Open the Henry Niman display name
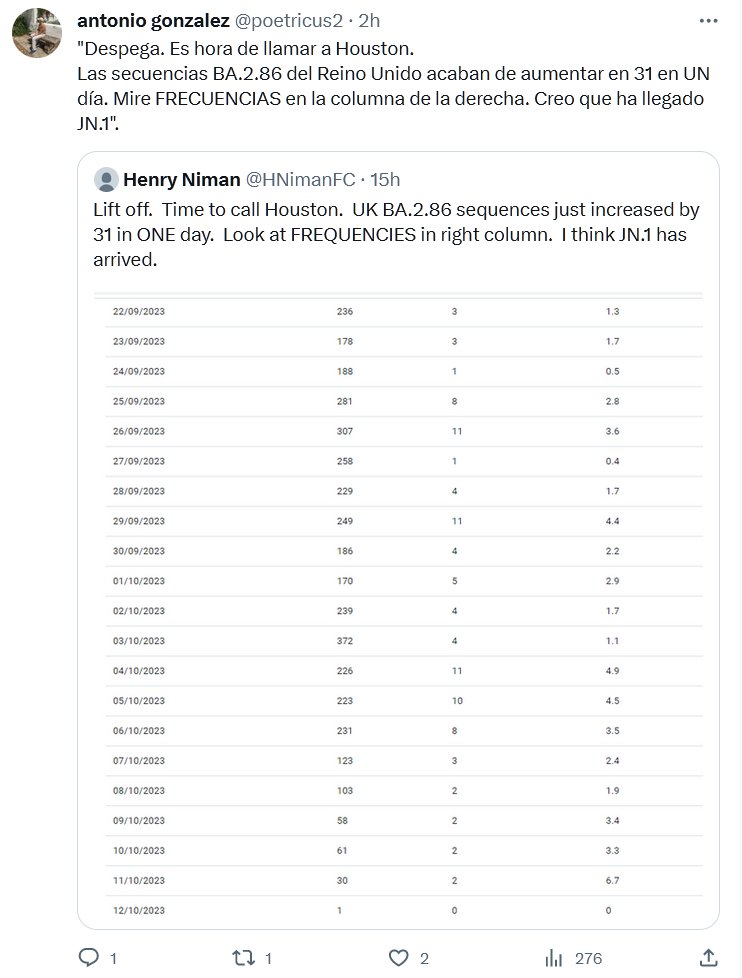This screenshot has height=978, width=742. click(182, 180)
